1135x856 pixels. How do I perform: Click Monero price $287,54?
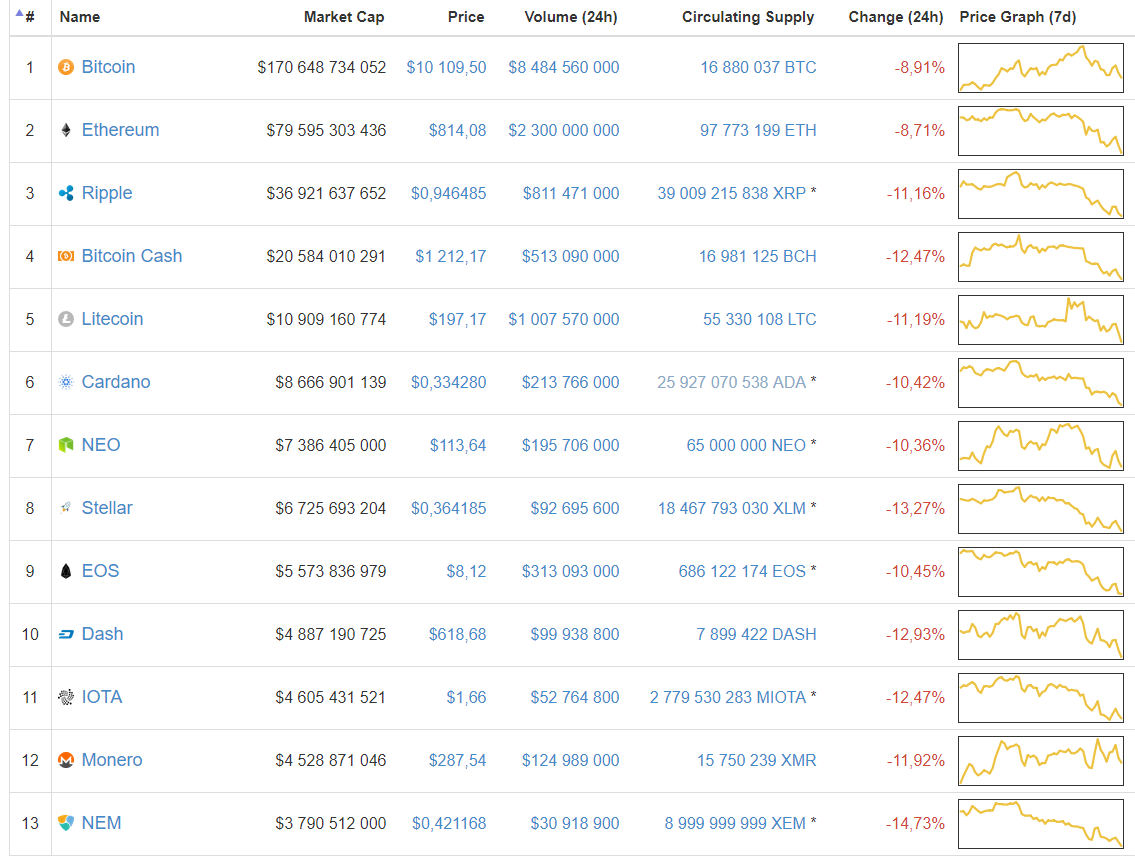point(457,760)
